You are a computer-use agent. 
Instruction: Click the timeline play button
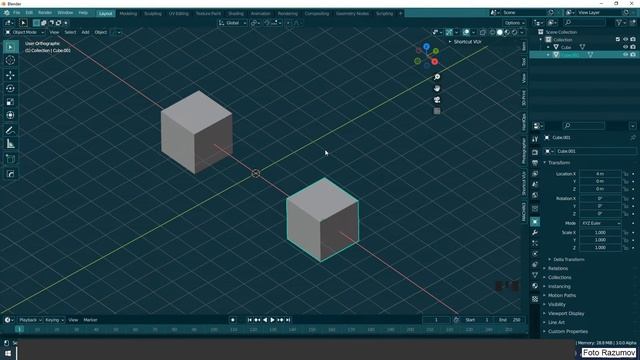tap(272, 320)
